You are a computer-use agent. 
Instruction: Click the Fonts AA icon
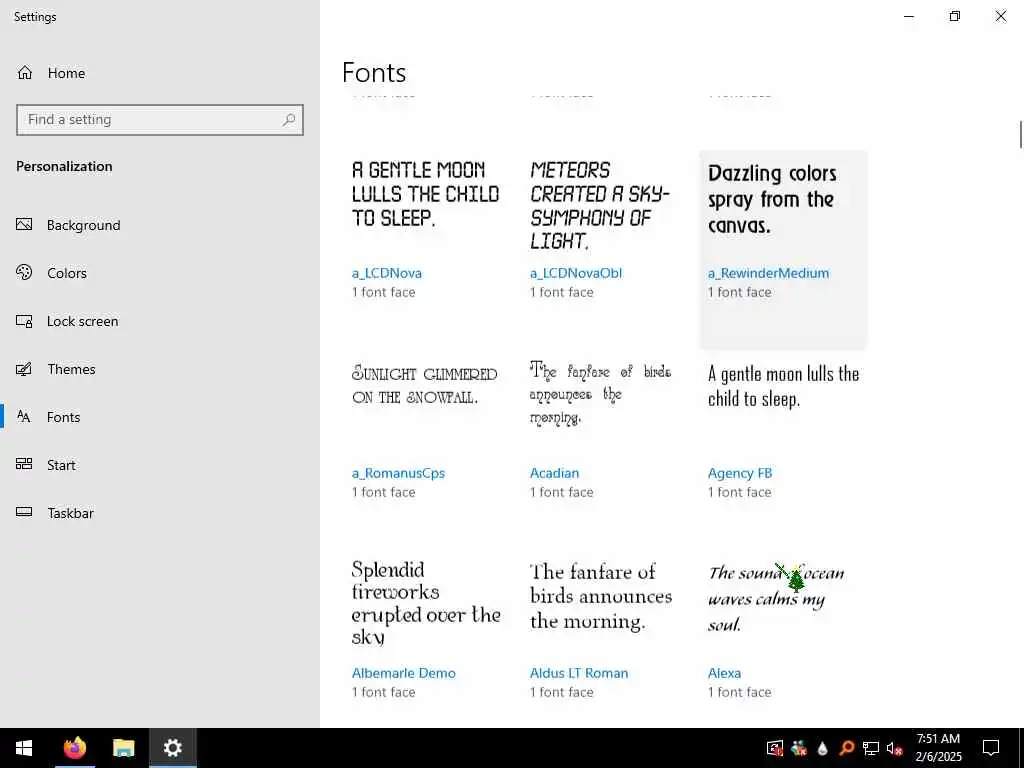pyautogui.click(x=24, y=417)
